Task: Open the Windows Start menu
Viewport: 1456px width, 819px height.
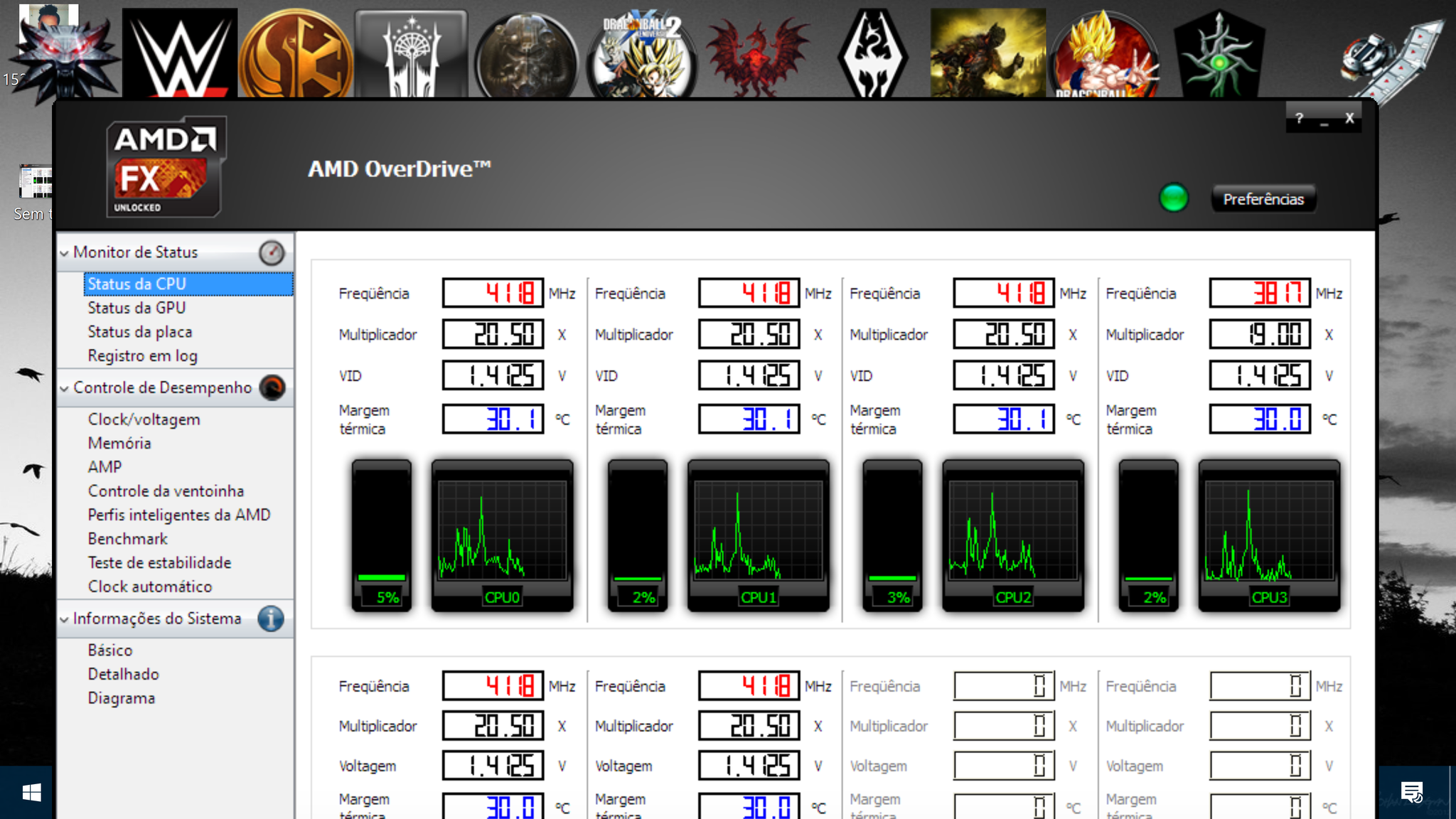Action: (31, 793)
